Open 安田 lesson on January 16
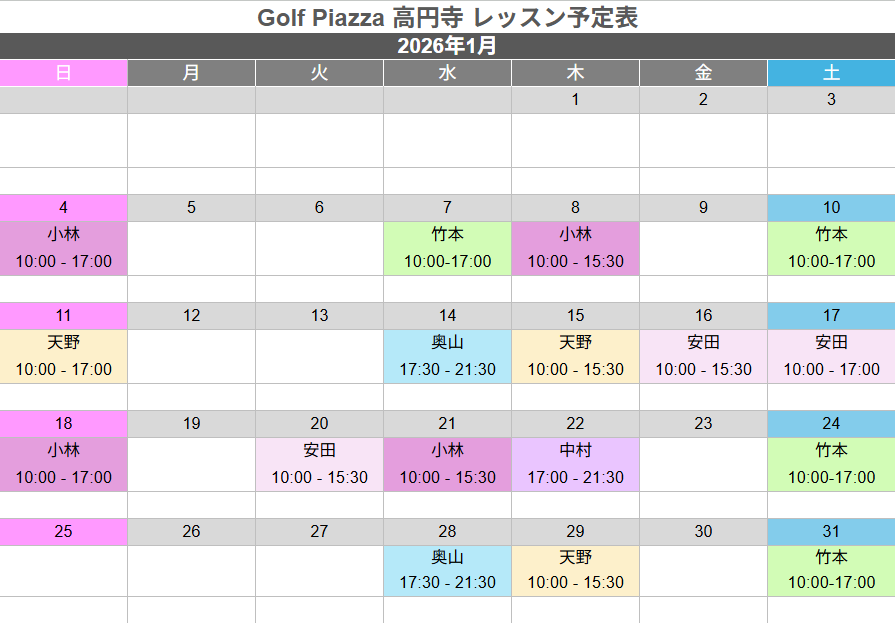The image size is (895, 623). pos(703,356)
